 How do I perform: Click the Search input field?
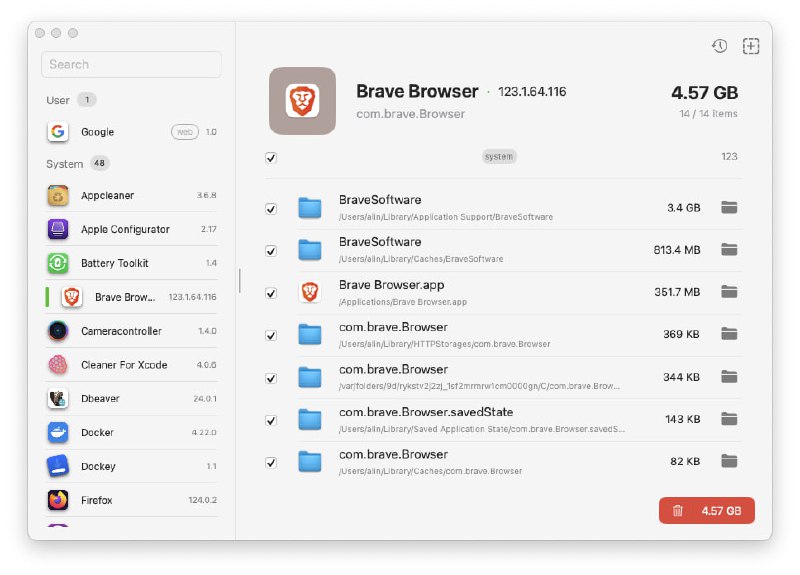[131, 64]
